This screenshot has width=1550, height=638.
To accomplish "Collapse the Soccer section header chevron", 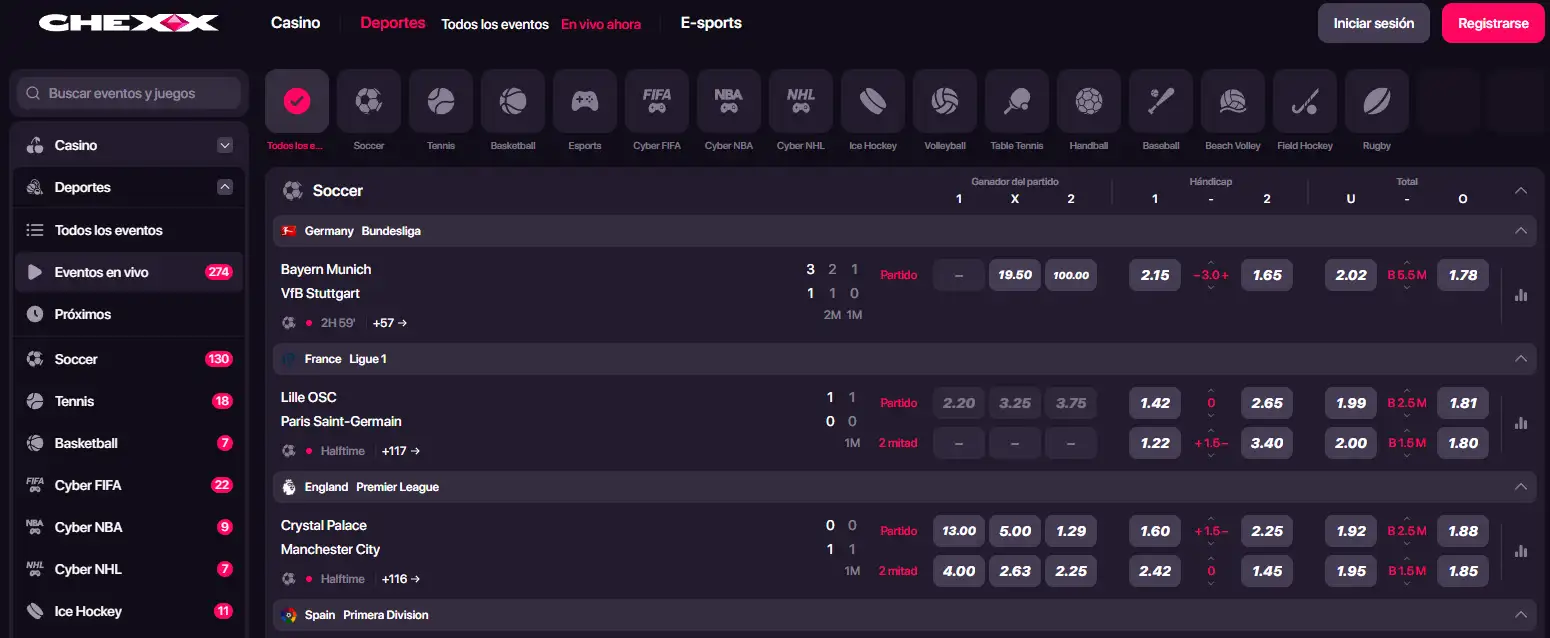I will click(x=1521, y=190).
